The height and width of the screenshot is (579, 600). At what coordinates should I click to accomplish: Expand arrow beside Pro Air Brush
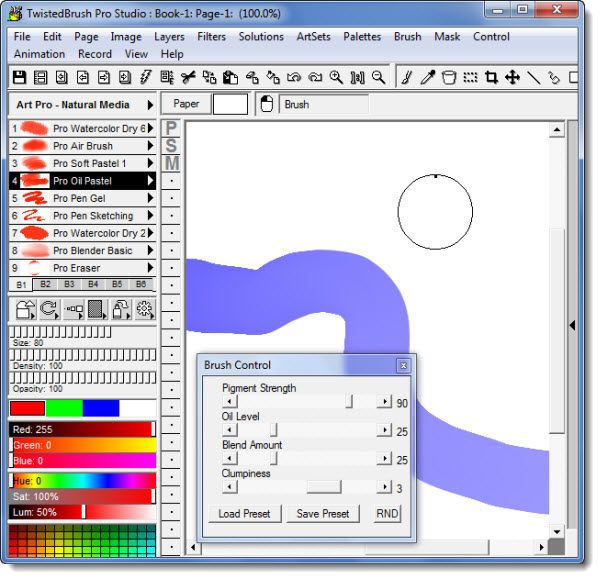pyautogui.click(x=151, y=145)
